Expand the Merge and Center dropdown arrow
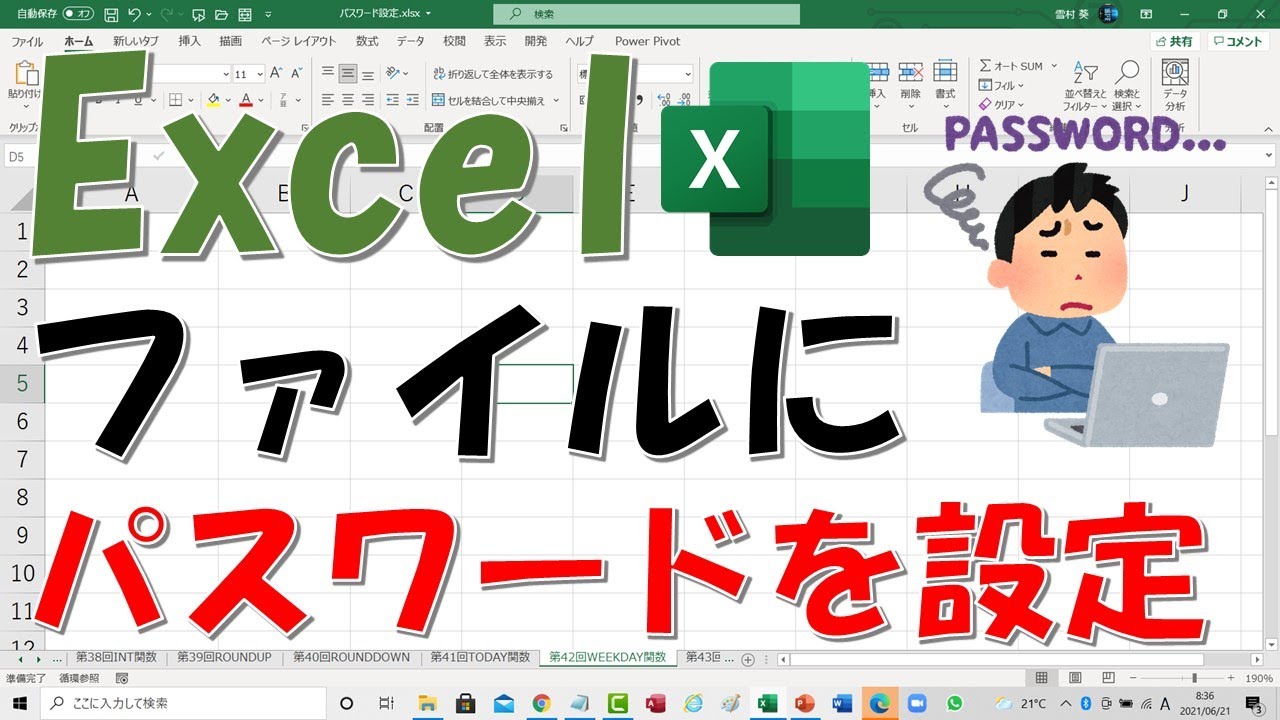1280x720 pixels. pyautogui.click(x=557, y=100)
